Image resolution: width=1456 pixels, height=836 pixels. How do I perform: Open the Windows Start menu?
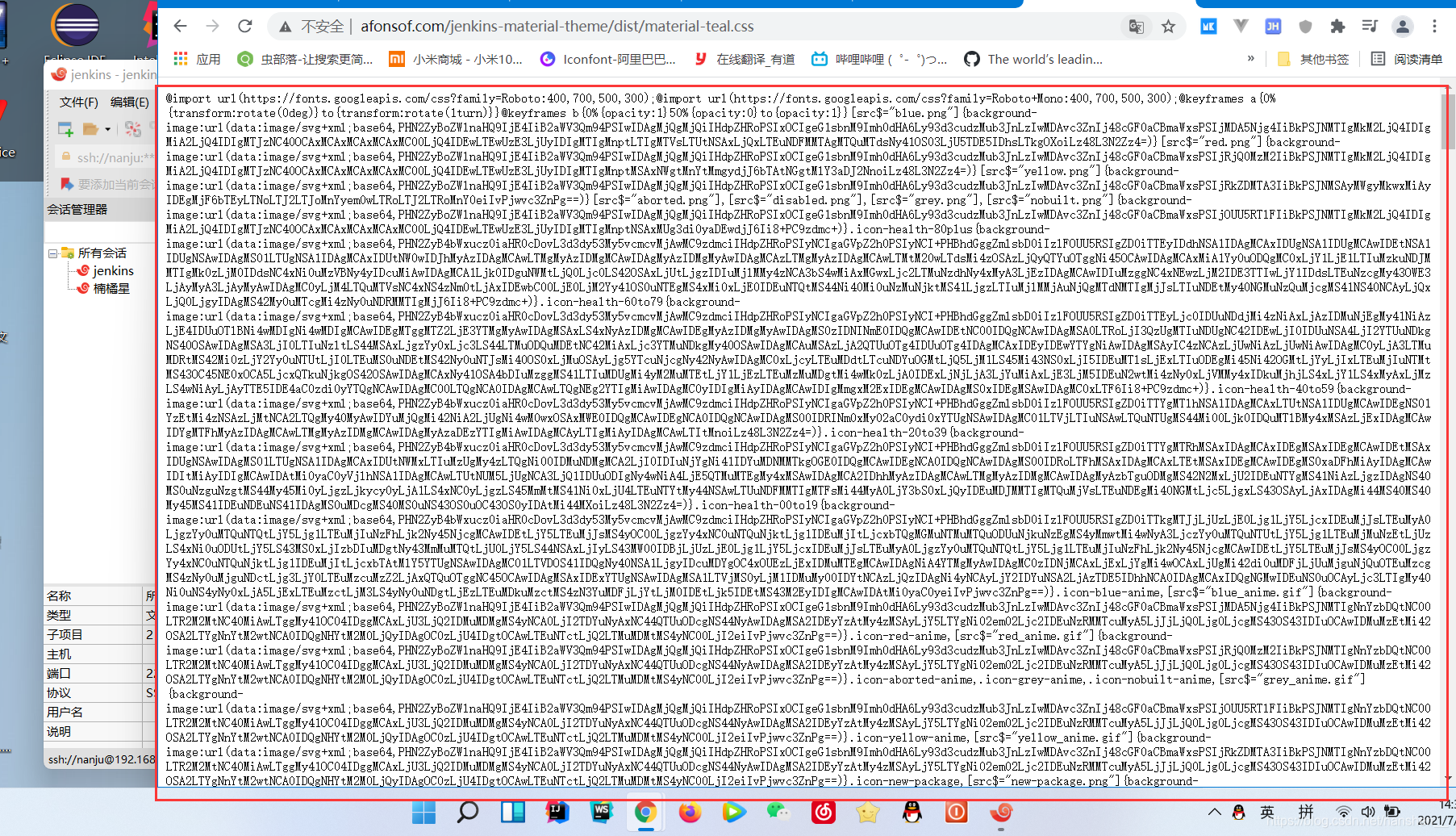(x=423, y=813)
